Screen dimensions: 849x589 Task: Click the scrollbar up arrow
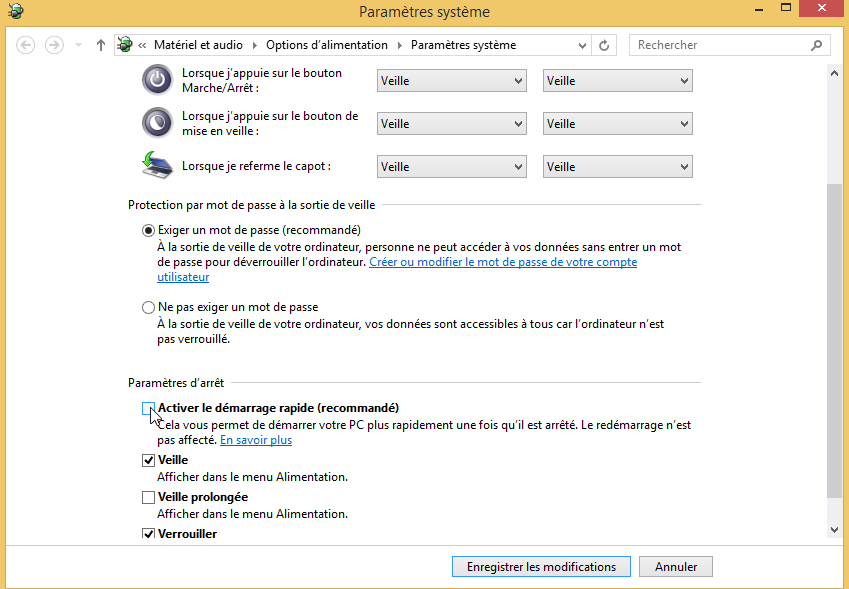(834, 73)
